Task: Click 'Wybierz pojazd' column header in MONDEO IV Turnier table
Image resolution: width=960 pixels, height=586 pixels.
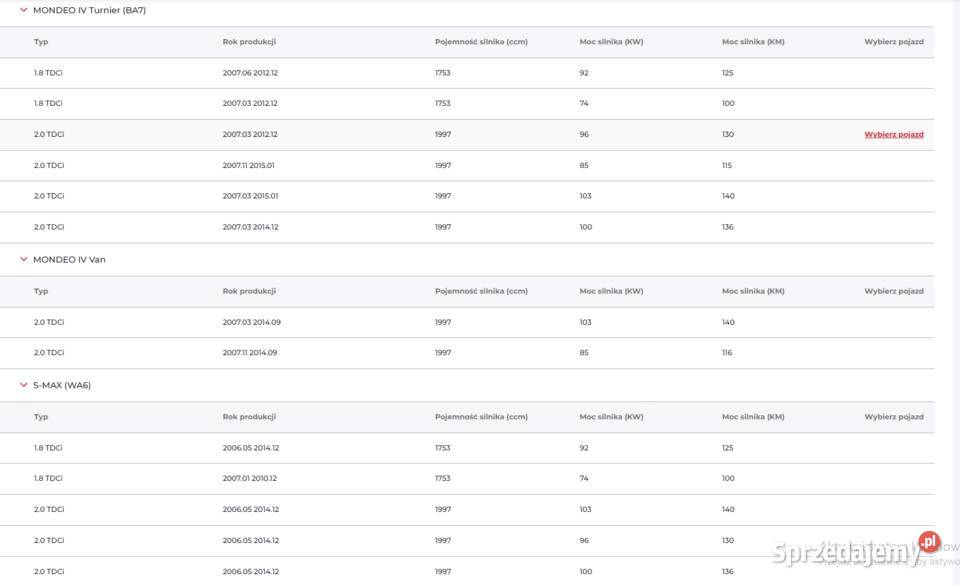Action: point(894,42)
